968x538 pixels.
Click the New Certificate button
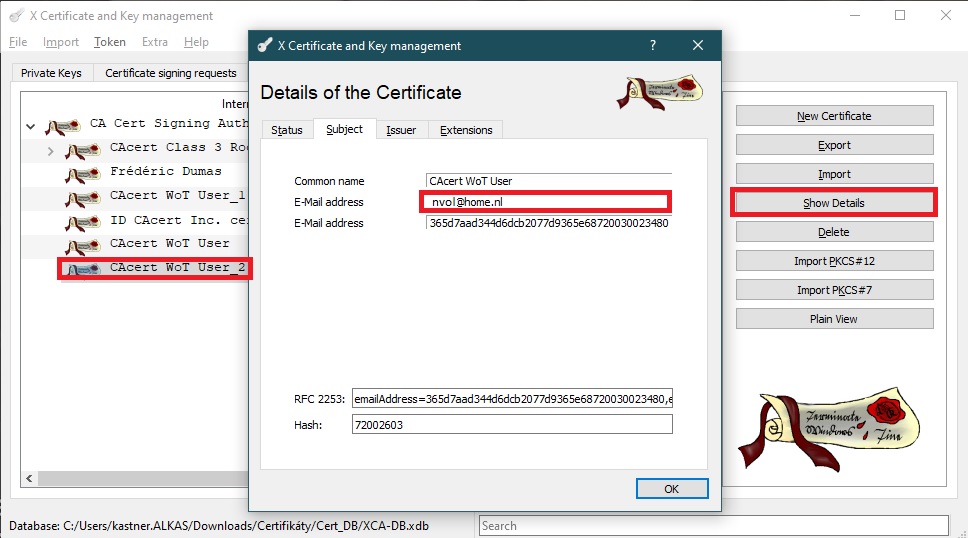pos(834,116)
